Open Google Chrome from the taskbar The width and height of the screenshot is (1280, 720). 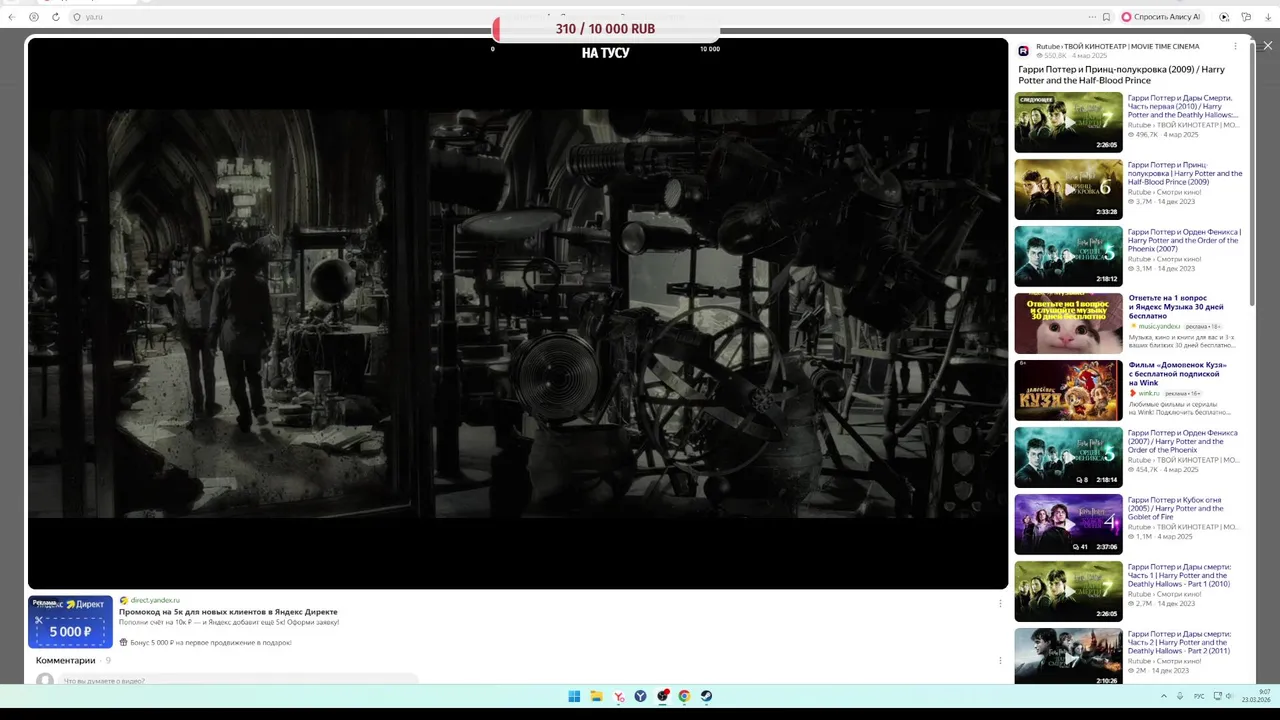click(684, 696)
